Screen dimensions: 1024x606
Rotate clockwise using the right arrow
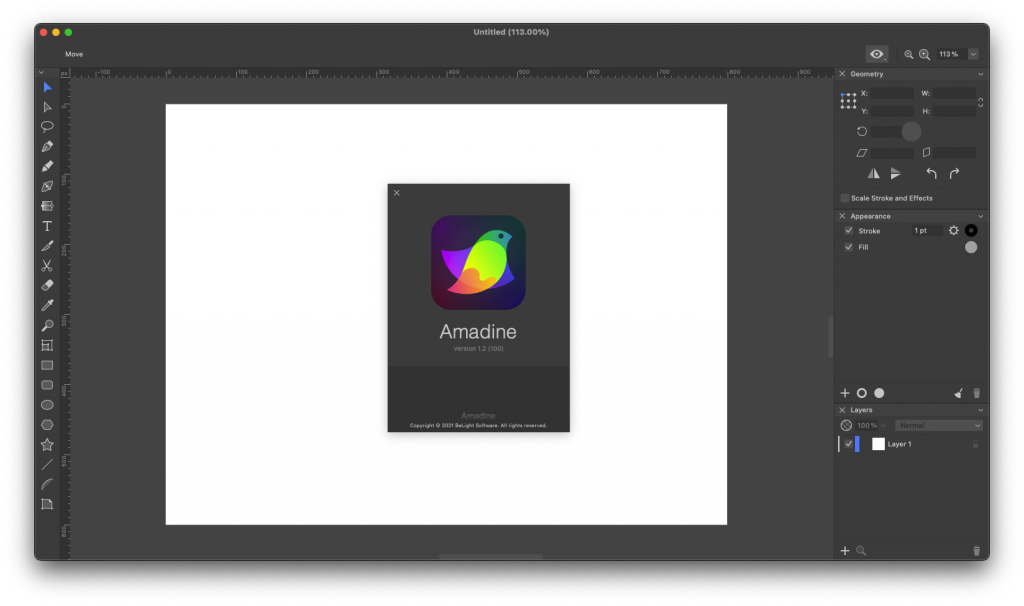point(954,174)
